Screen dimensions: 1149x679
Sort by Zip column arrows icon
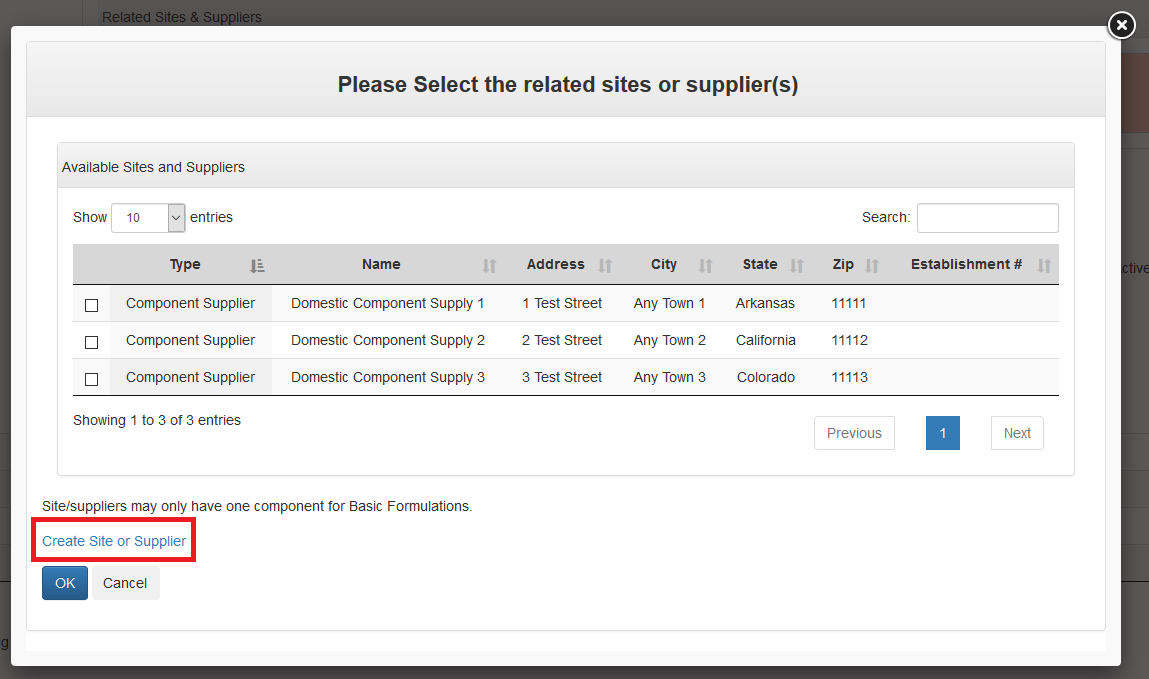pyautogui.click(x=872, y=266)
